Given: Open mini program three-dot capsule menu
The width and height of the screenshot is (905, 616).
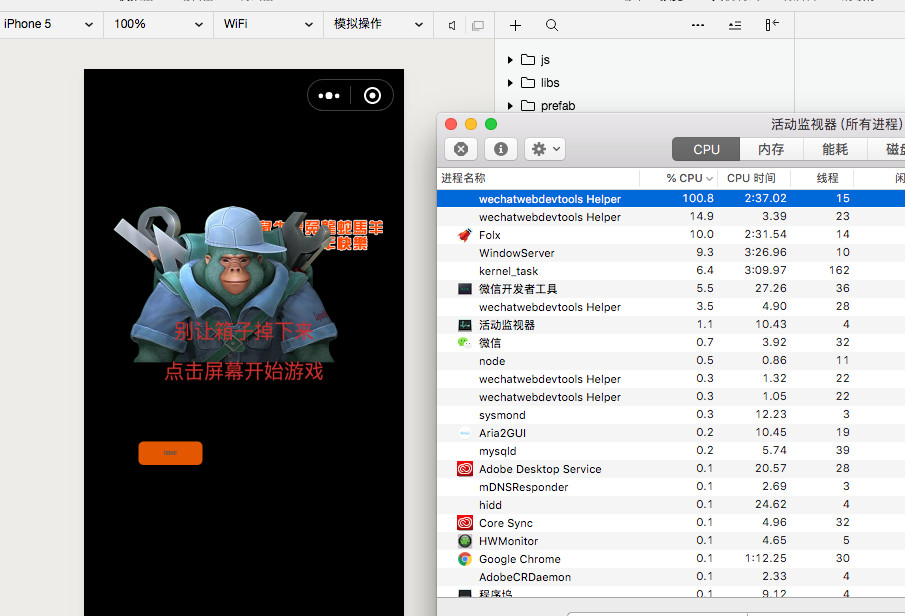Looking at the screenshot, I should coord(329,95).
